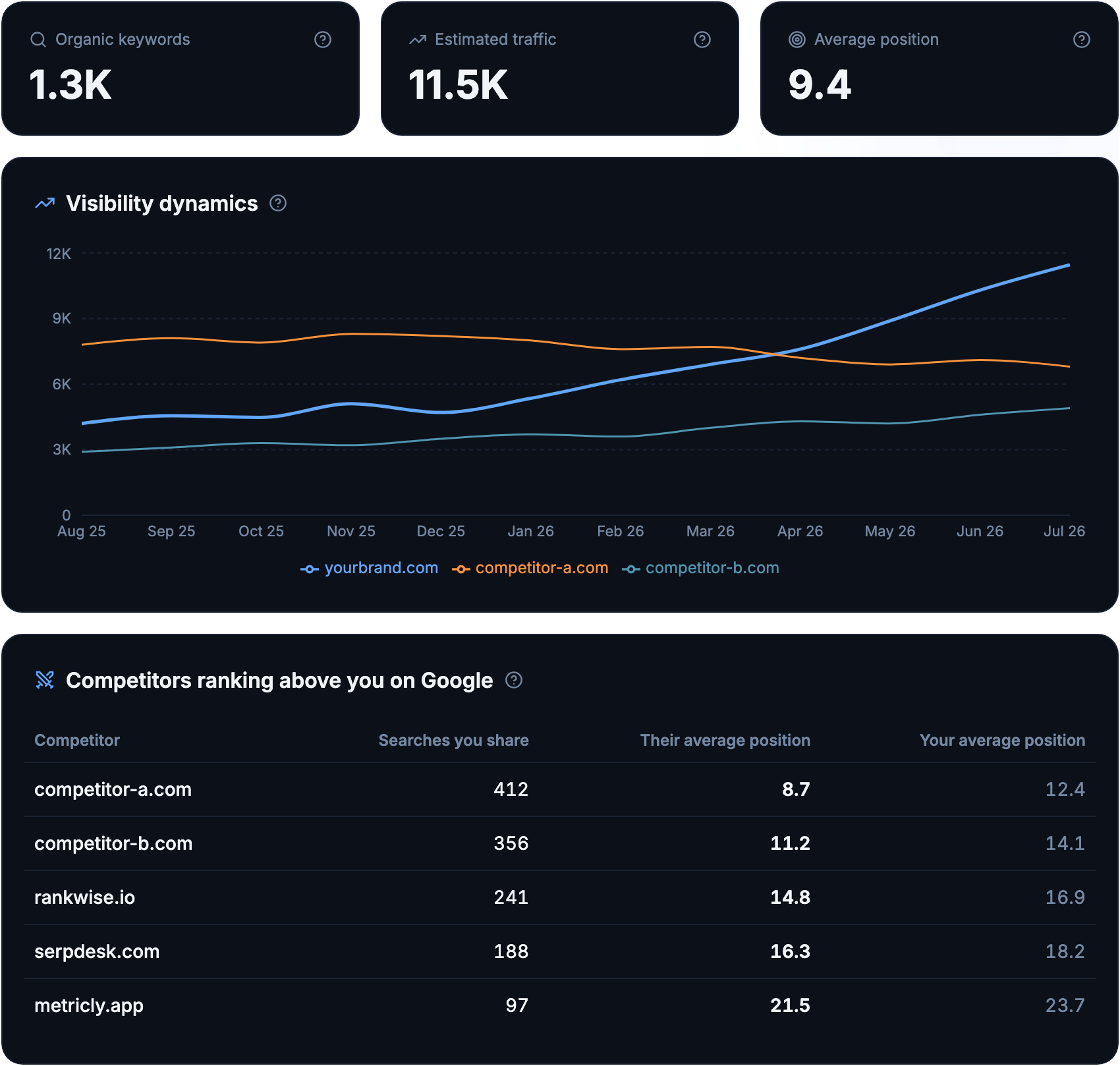Open competitor-b.com row in the table
This screenshot has height=1066, width=1120.
(560, 843)
